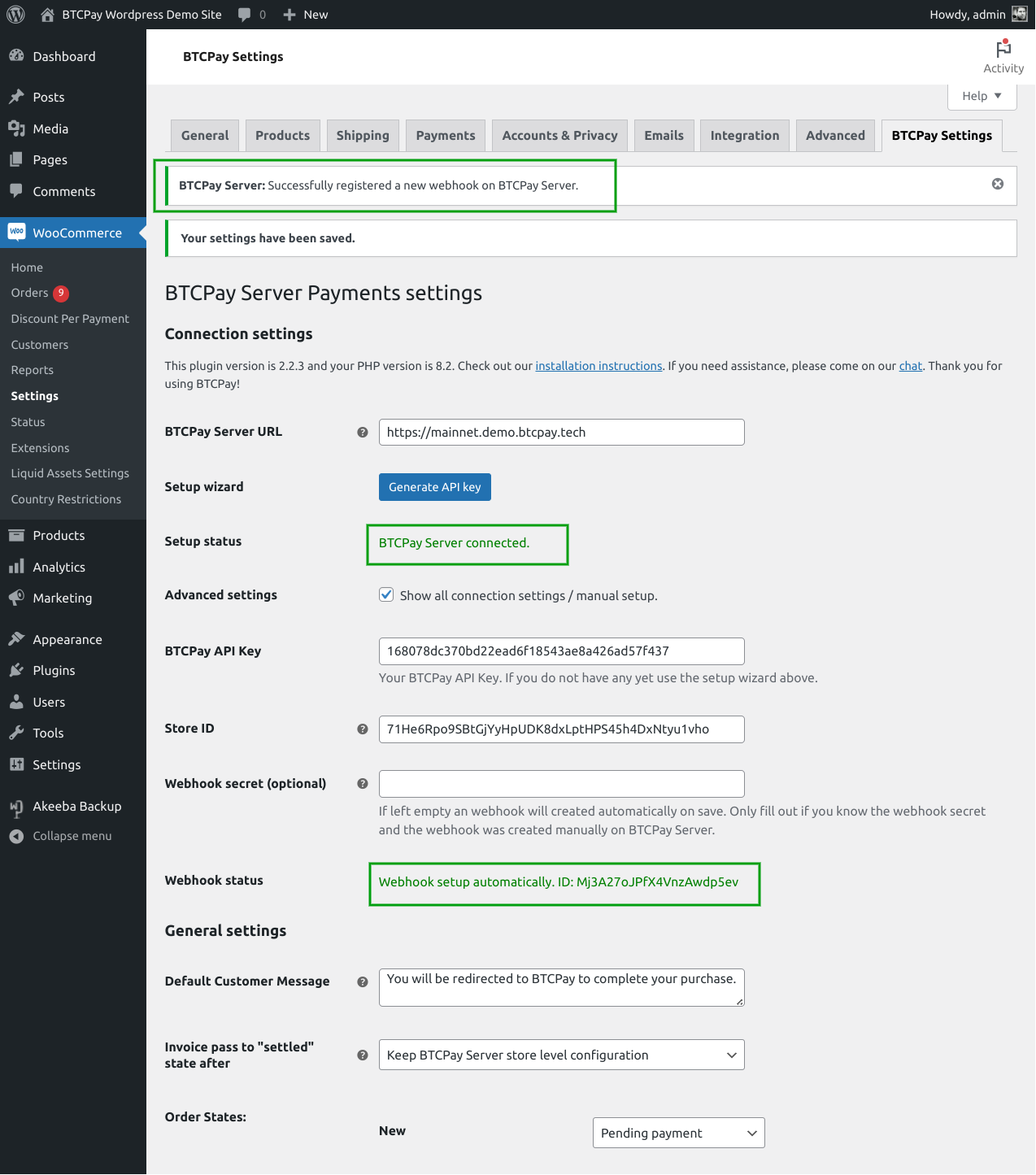Click the sidebar Settings sliders icon
Image resolution: width=1036 pixels, height=1175 pixels.
16,764
